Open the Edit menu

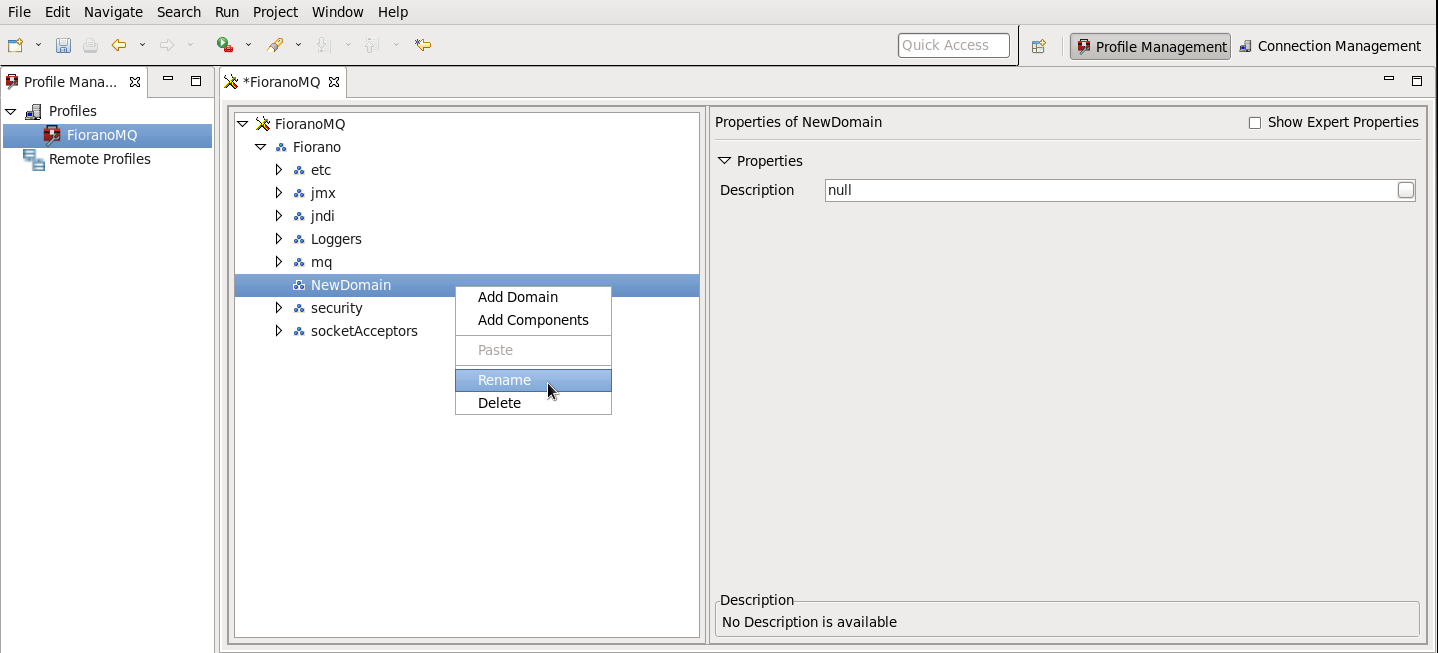57,12
